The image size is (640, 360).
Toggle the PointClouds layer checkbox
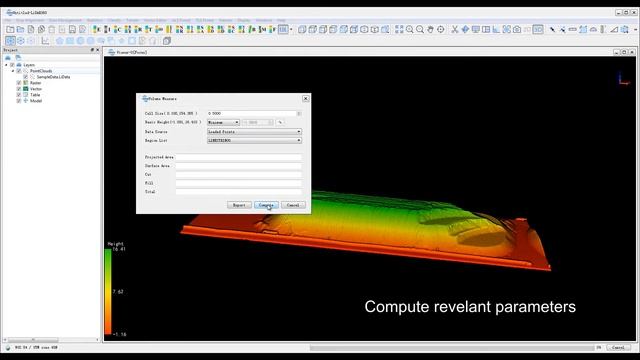point(18,71)
